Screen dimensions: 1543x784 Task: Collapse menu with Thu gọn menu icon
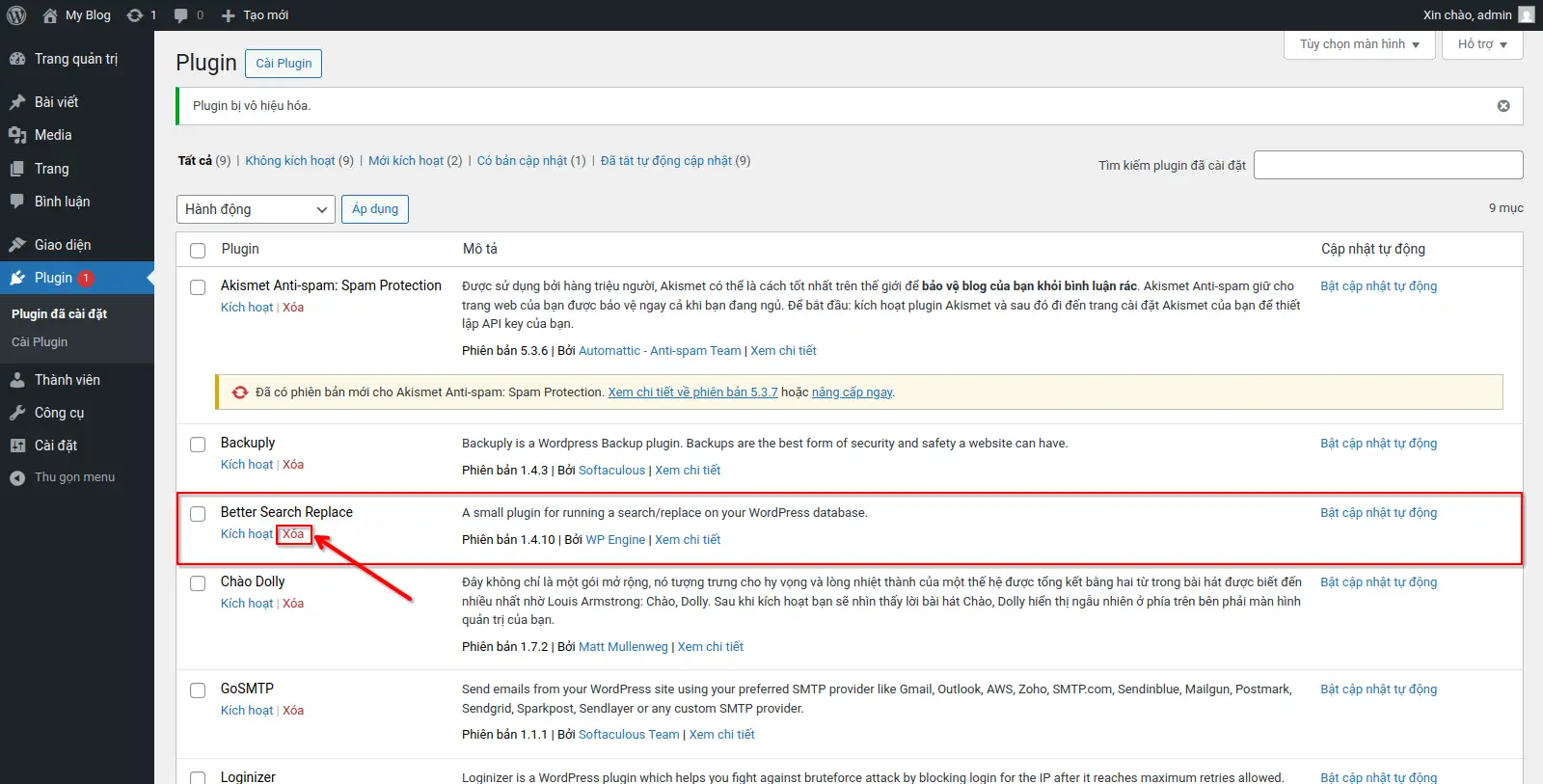(x=17, y=477)
